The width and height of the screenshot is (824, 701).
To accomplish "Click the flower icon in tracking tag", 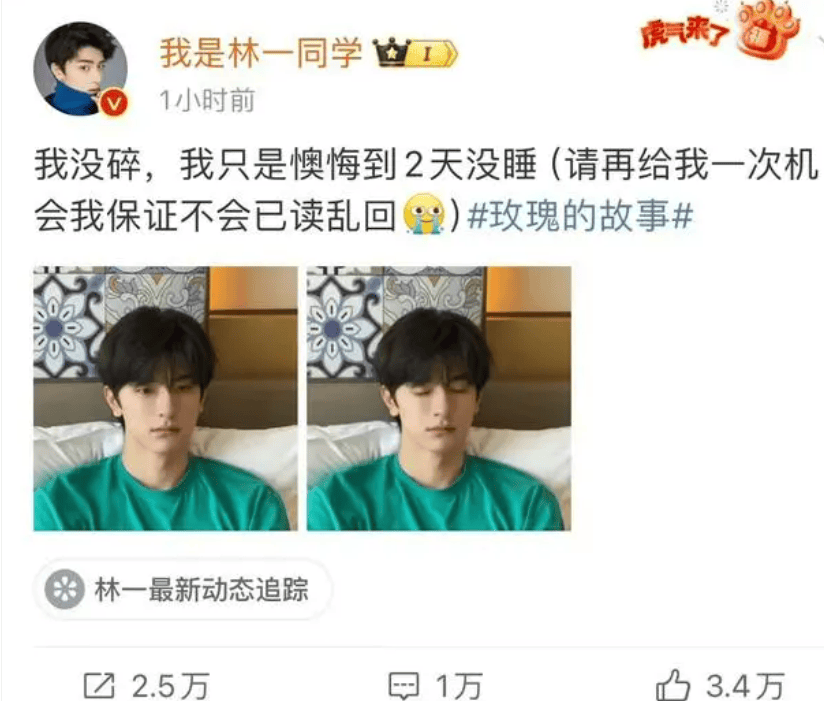I will click(65, 589).
